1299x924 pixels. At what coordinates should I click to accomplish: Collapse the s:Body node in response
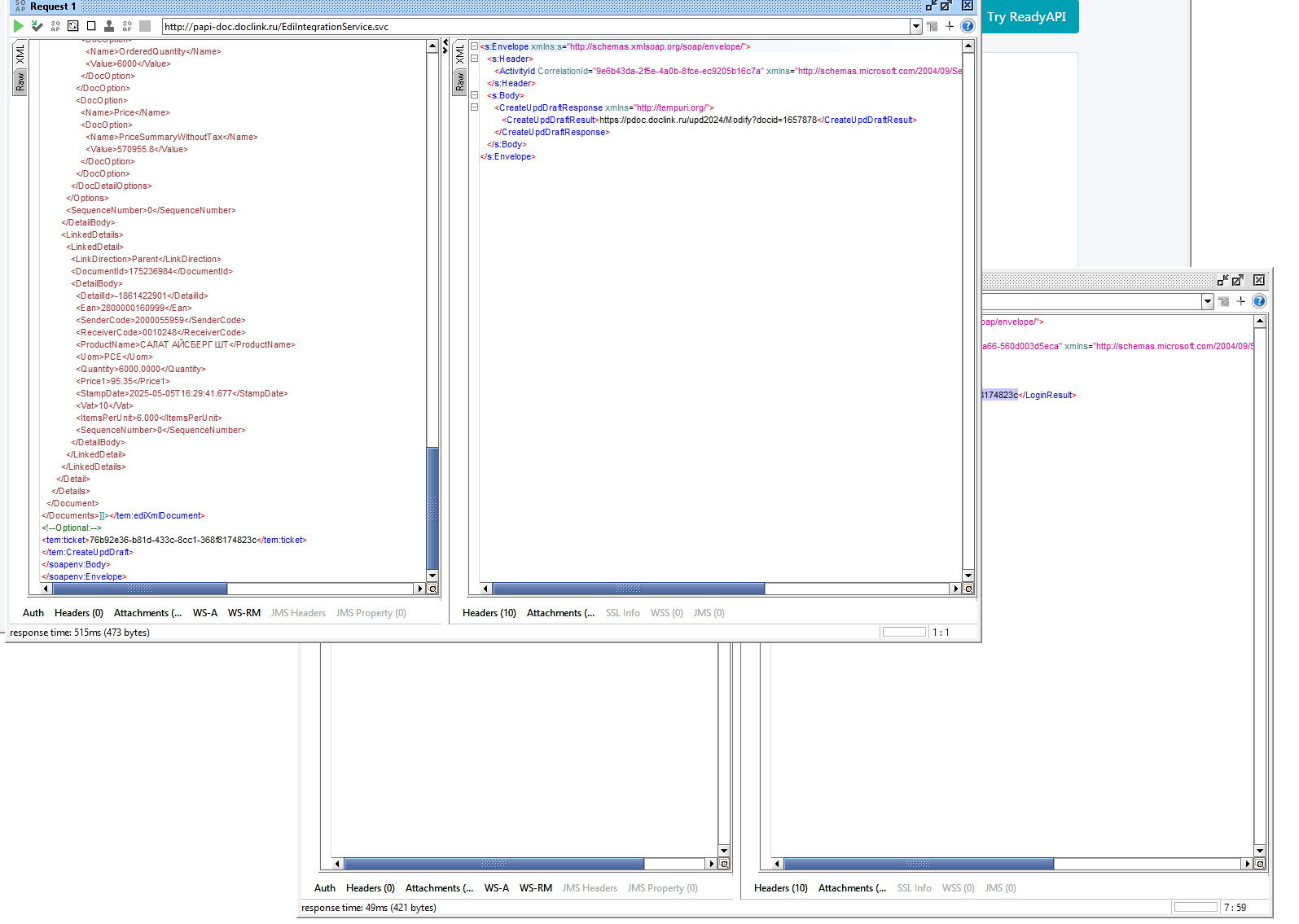pyautogui.click(x=474, y=95)
